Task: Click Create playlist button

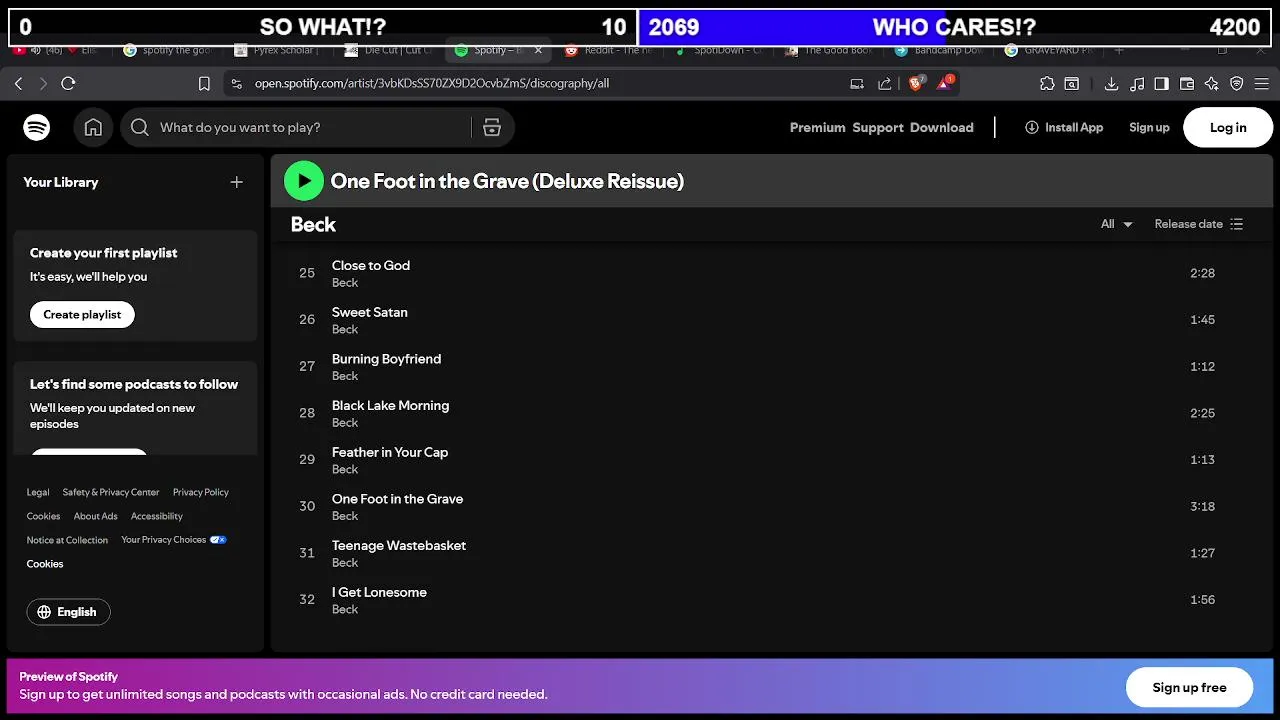Action: [x=82, y=314]
